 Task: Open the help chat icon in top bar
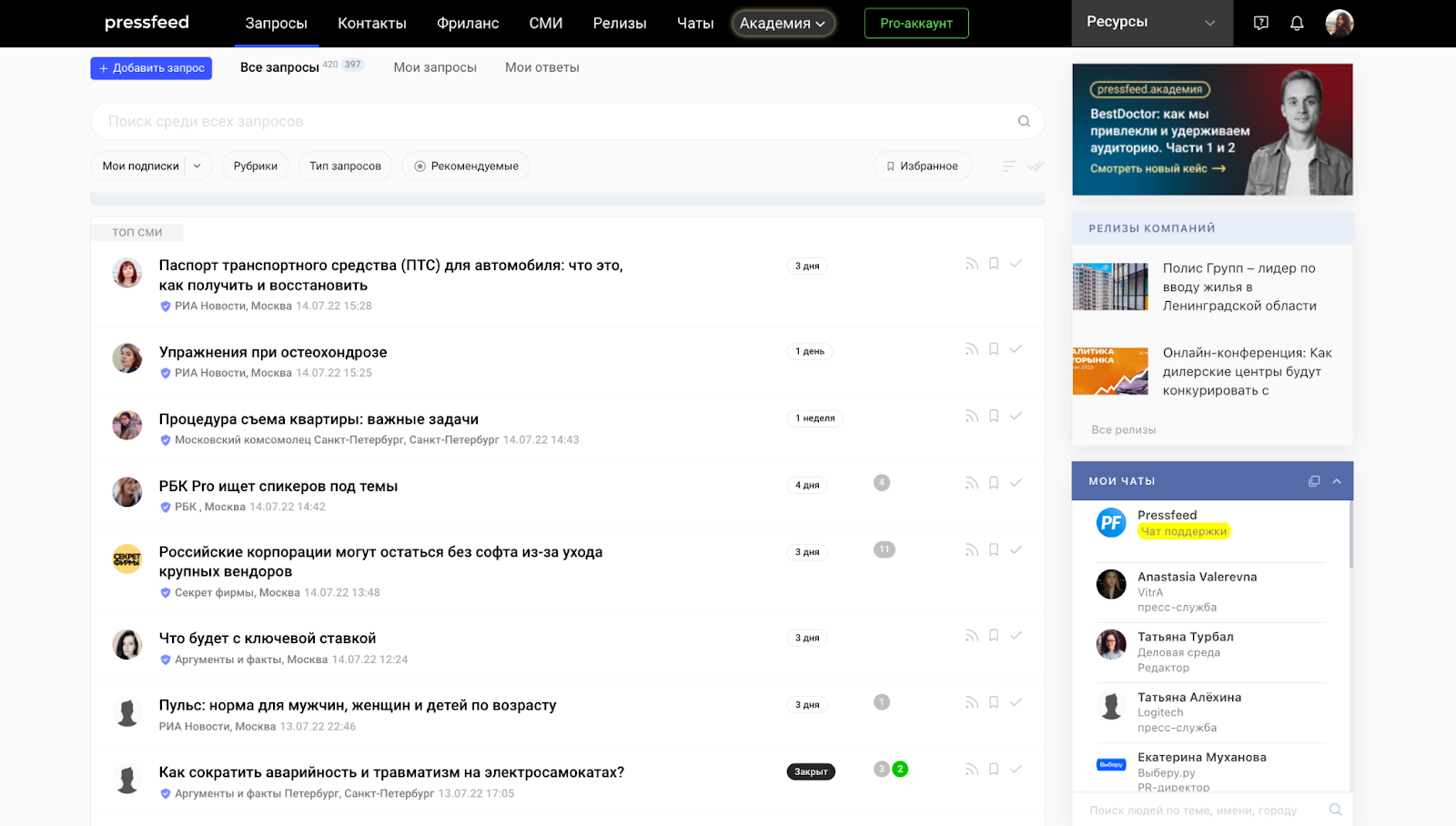pyautogui.click(x=1260, y=23)
